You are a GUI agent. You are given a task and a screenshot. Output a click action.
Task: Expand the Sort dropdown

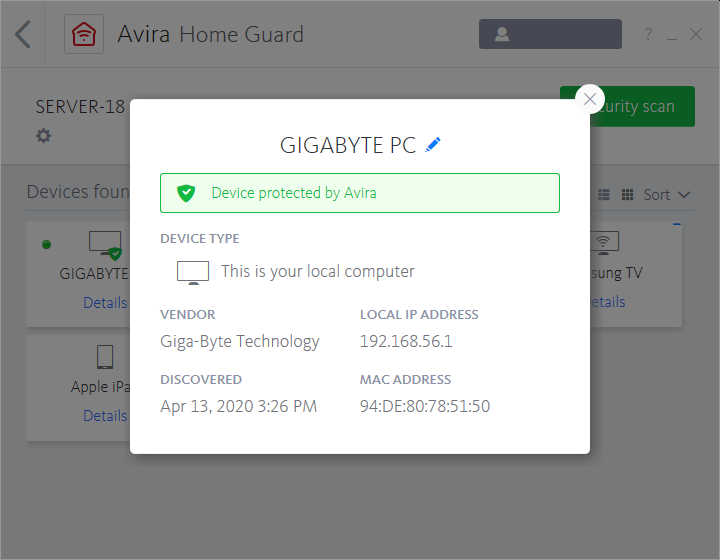pyautogui.click(x=667, y=195)
